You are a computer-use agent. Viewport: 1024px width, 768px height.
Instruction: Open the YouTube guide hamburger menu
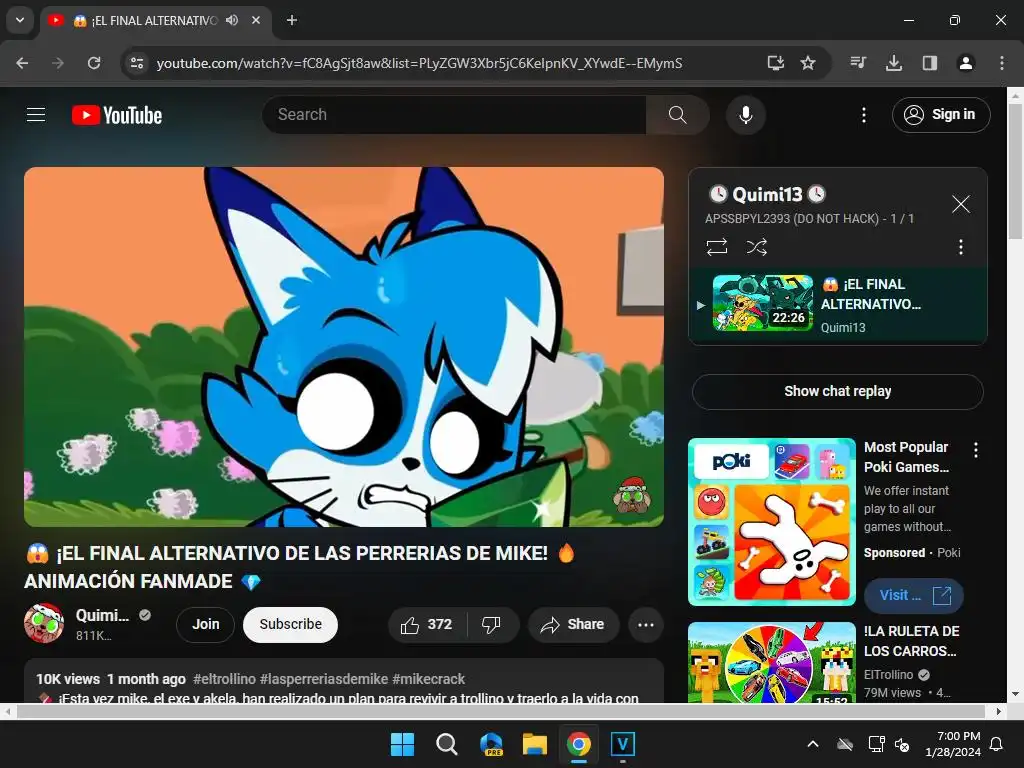click(x=36, y=115)
